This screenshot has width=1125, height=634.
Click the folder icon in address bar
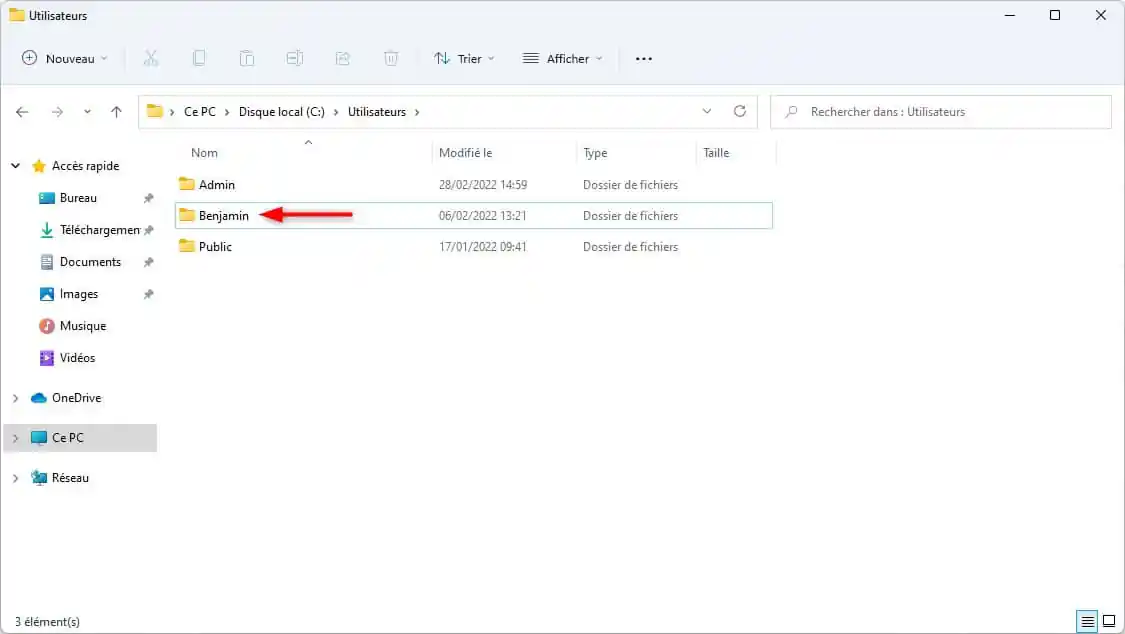(x=154, y=111)
